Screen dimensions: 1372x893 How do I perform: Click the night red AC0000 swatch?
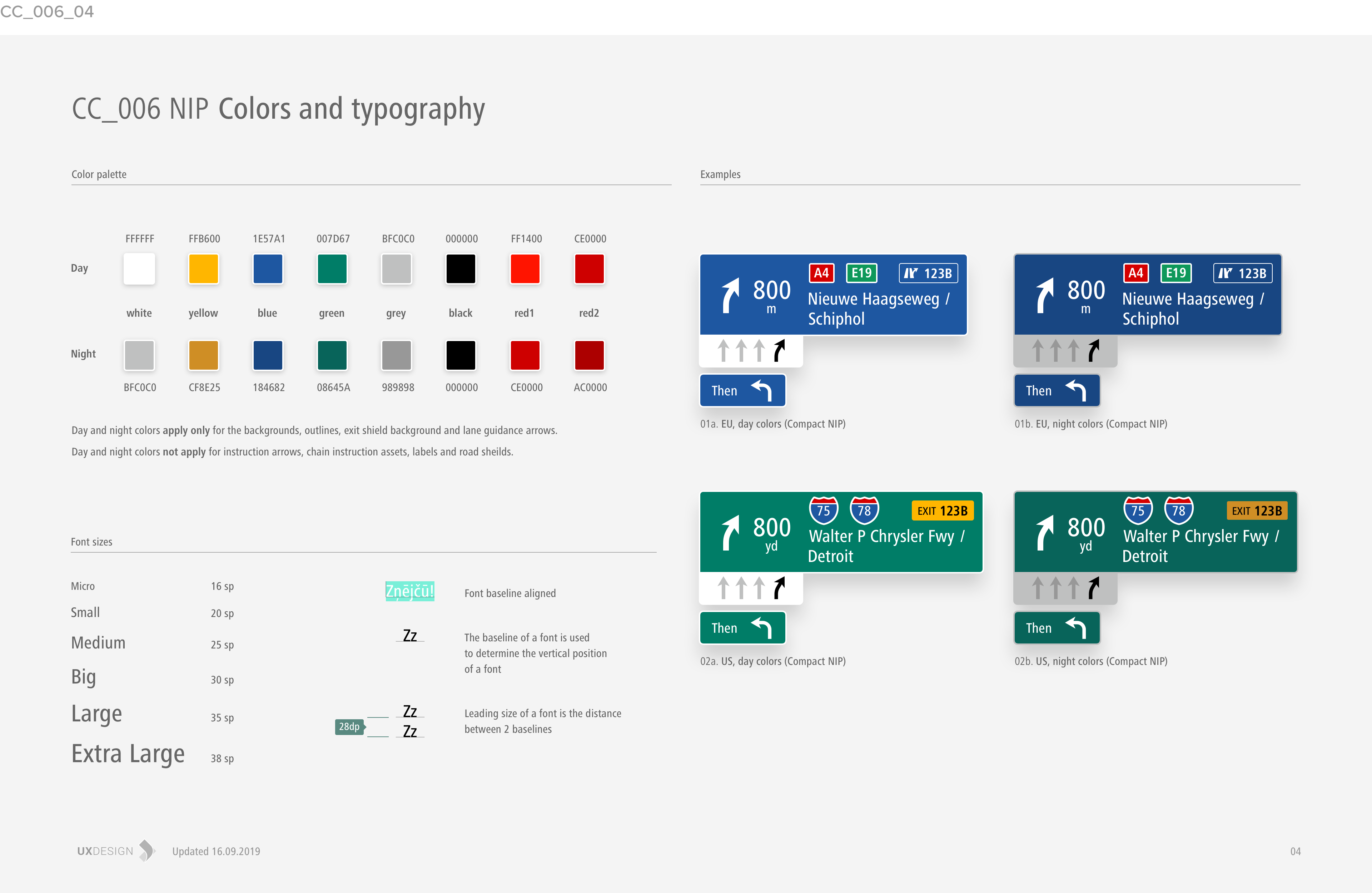tap(589, 355)
